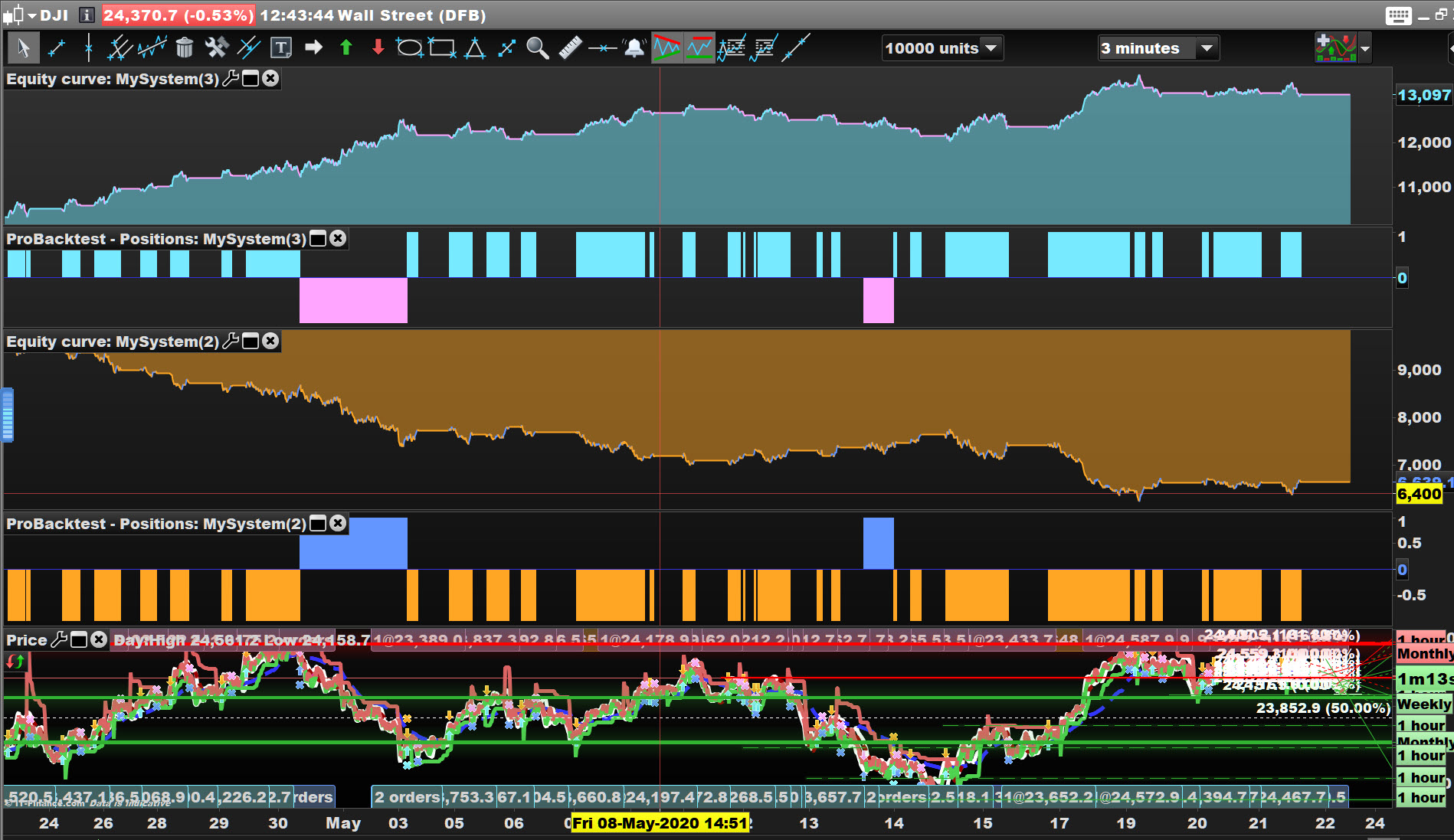Open the chart style dropdown beside DJI
1454x840 pixels.
point(32,15)
